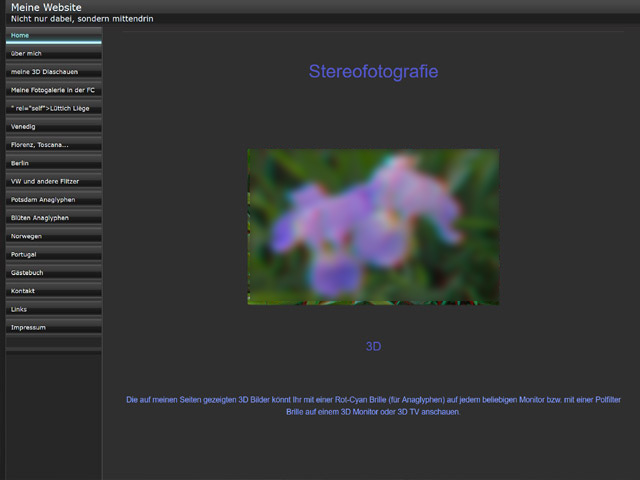Open the Blüten Anaglyphen gallery

coord(52,217)
